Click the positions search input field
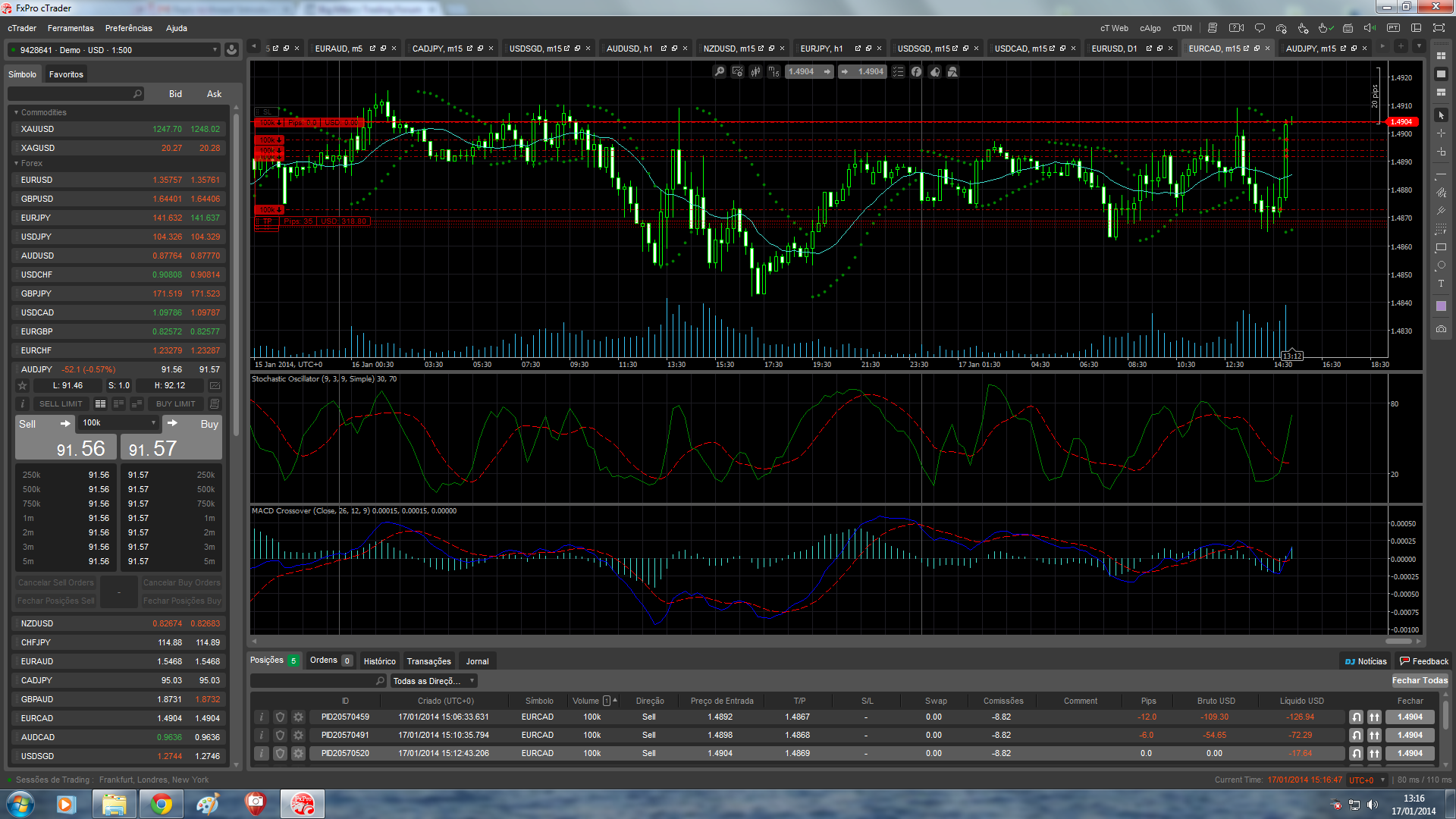This screenshot has height=819, width=1456. pos(318,681)
